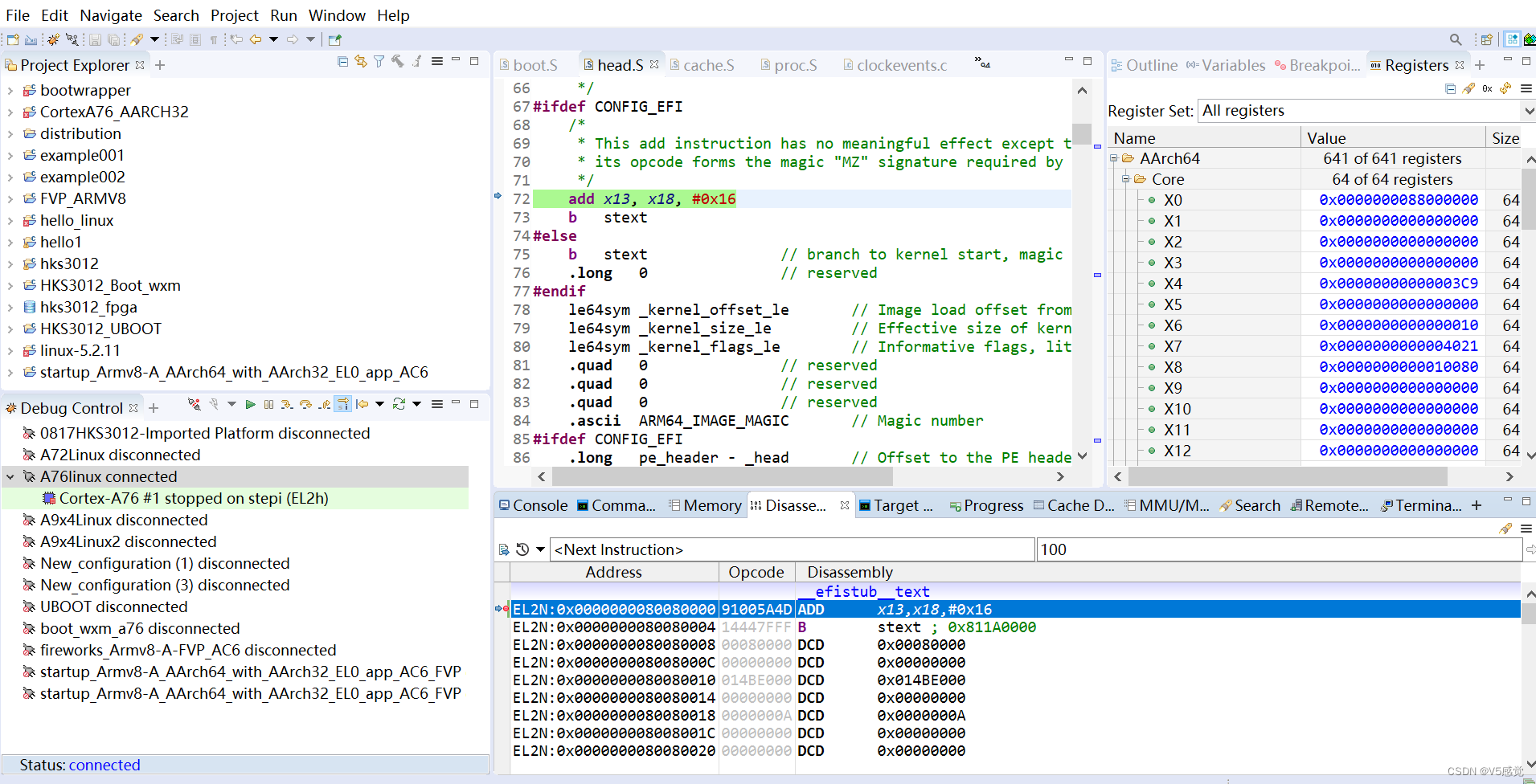Image resolution: width=1536 pixels, height=784 pixels.
Task: Open the Navigate menu
Action: coord(111,15)
